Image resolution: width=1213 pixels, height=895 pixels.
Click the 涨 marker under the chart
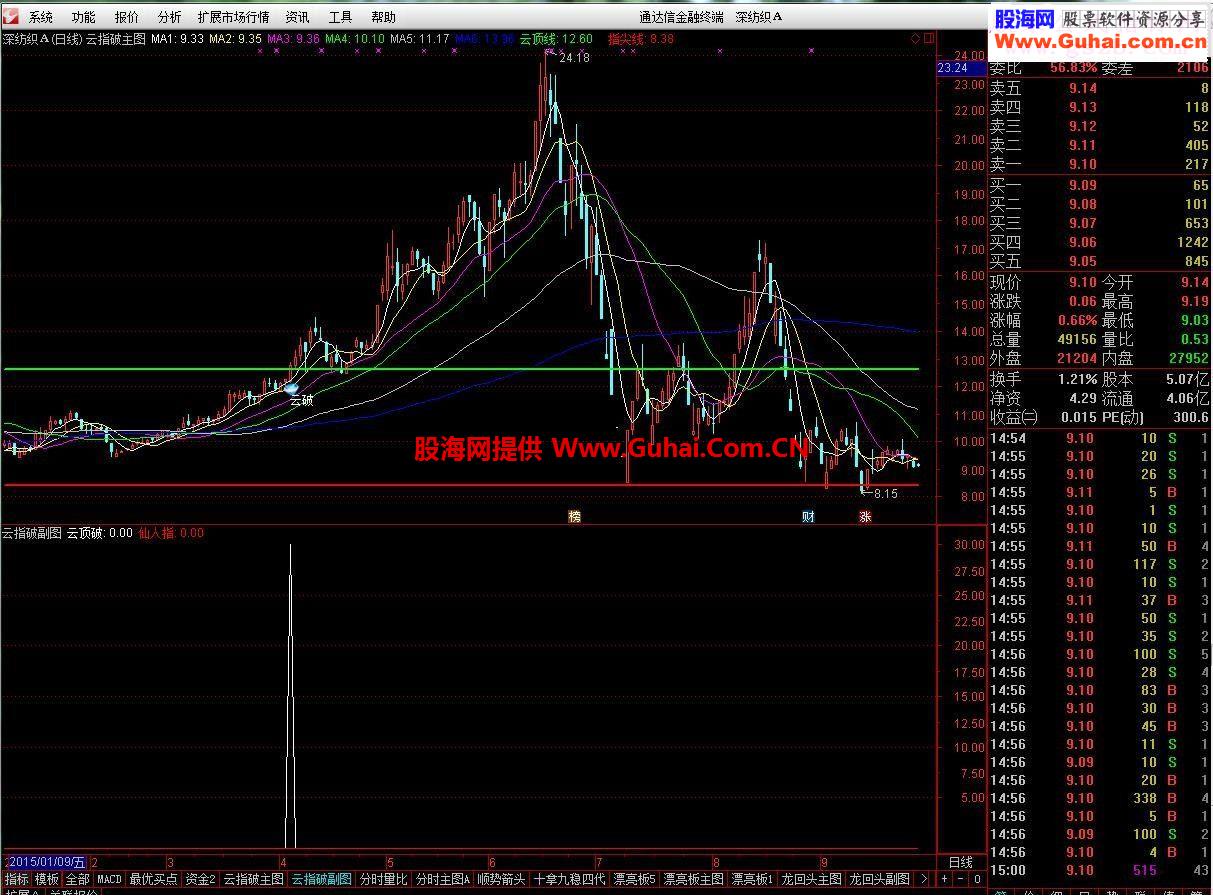click(x=865, y=516)
